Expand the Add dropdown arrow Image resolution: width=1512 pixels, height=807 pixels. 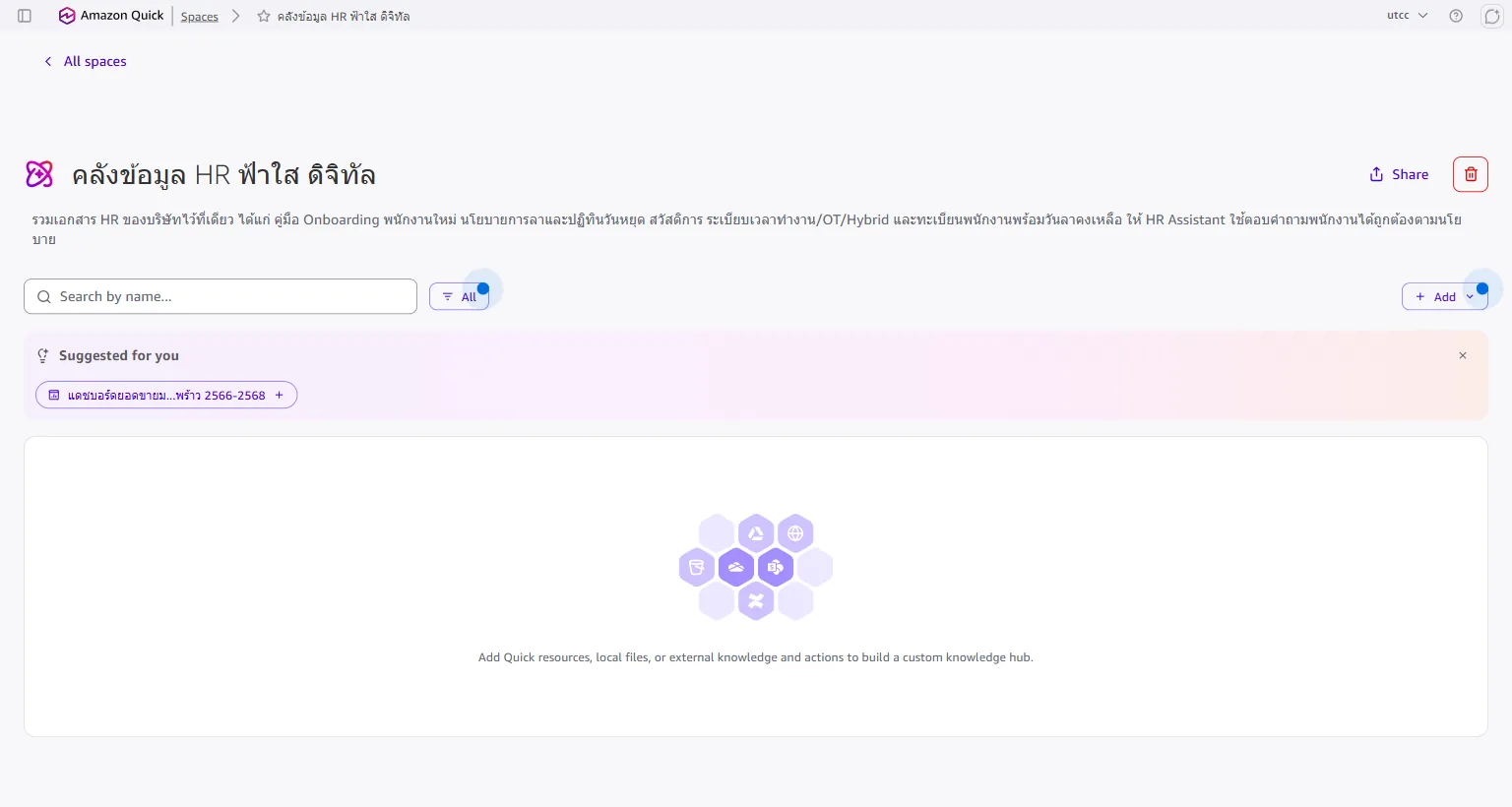click(1471, 296)
